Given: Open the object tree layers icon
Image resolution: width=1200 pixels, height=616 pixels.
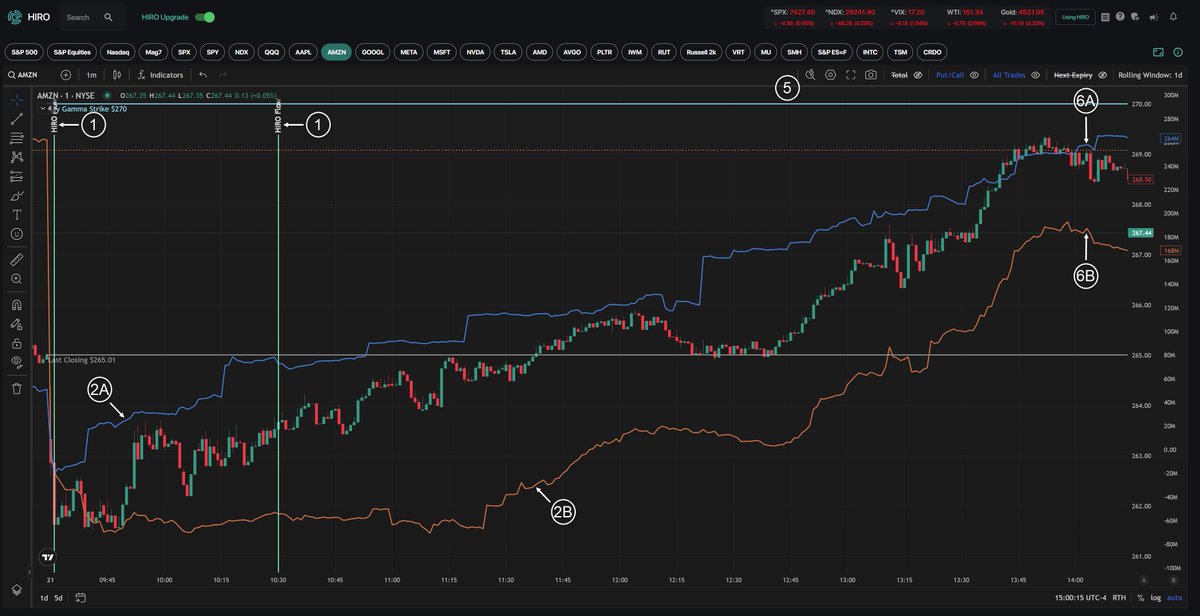Looking at the screenshot, I should pos(17,589).
